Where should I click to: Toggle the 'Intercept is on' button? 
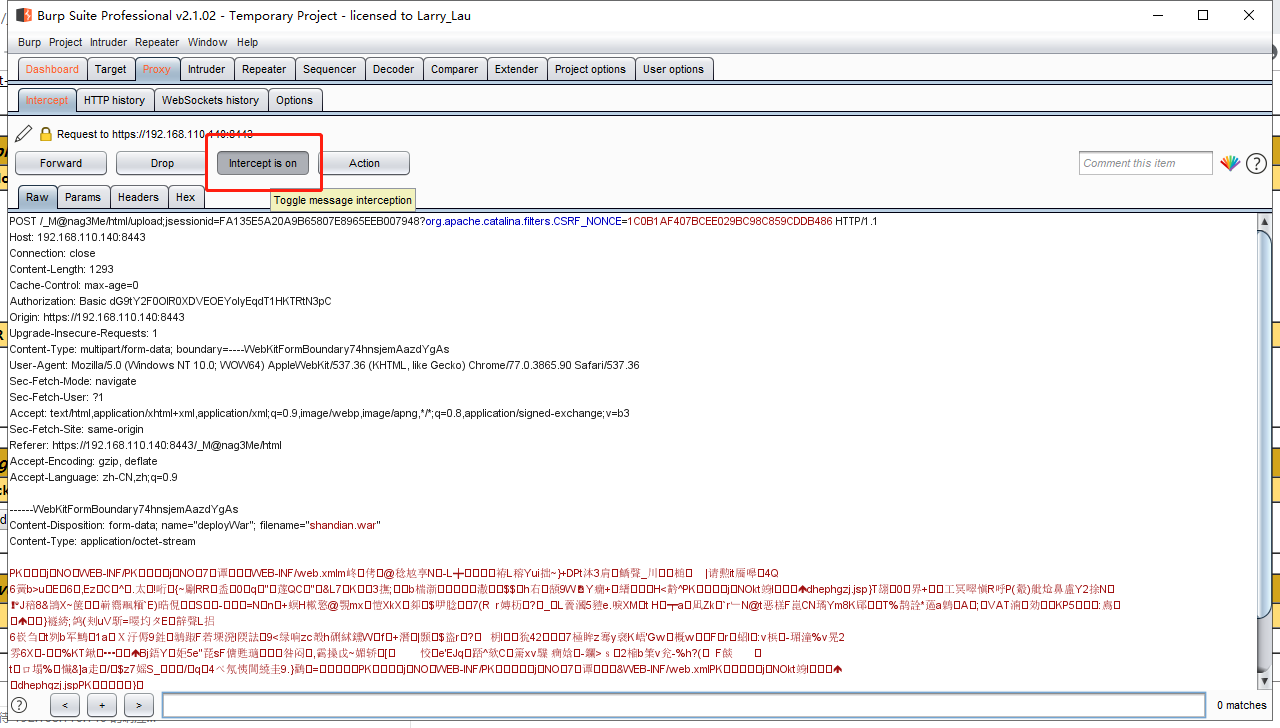263,163
